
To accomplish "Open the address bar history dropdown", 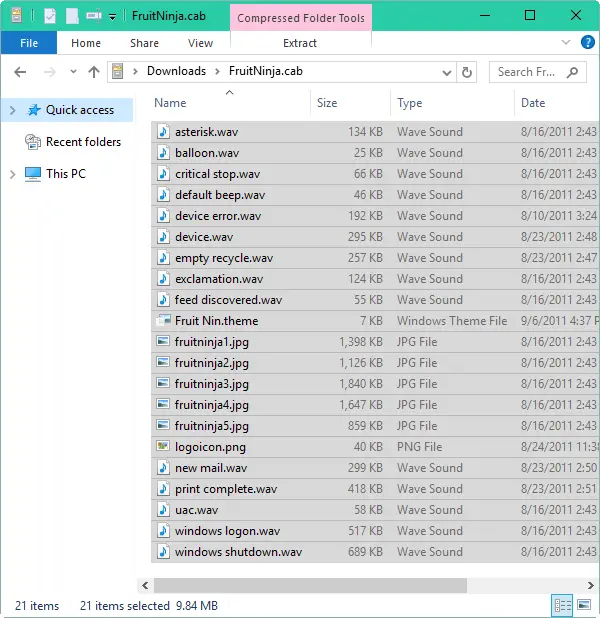I will [447, 73].
